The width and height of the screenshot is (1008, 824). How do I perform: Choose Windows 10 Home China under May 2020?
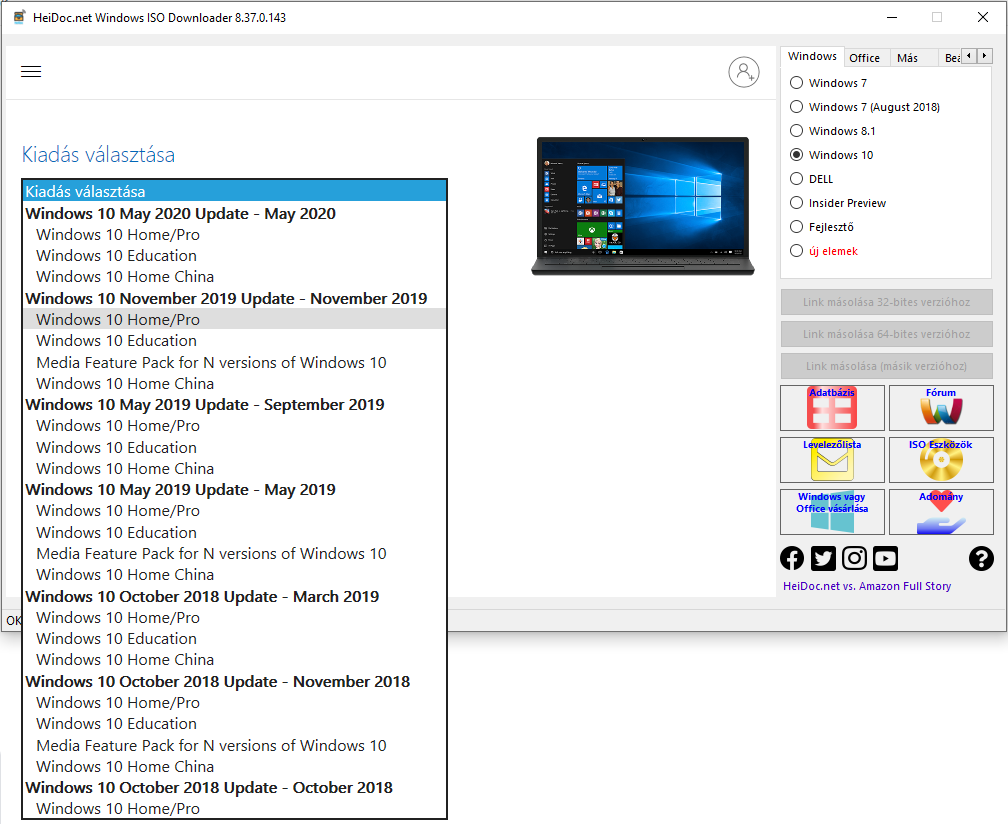(x=235, y=277)
